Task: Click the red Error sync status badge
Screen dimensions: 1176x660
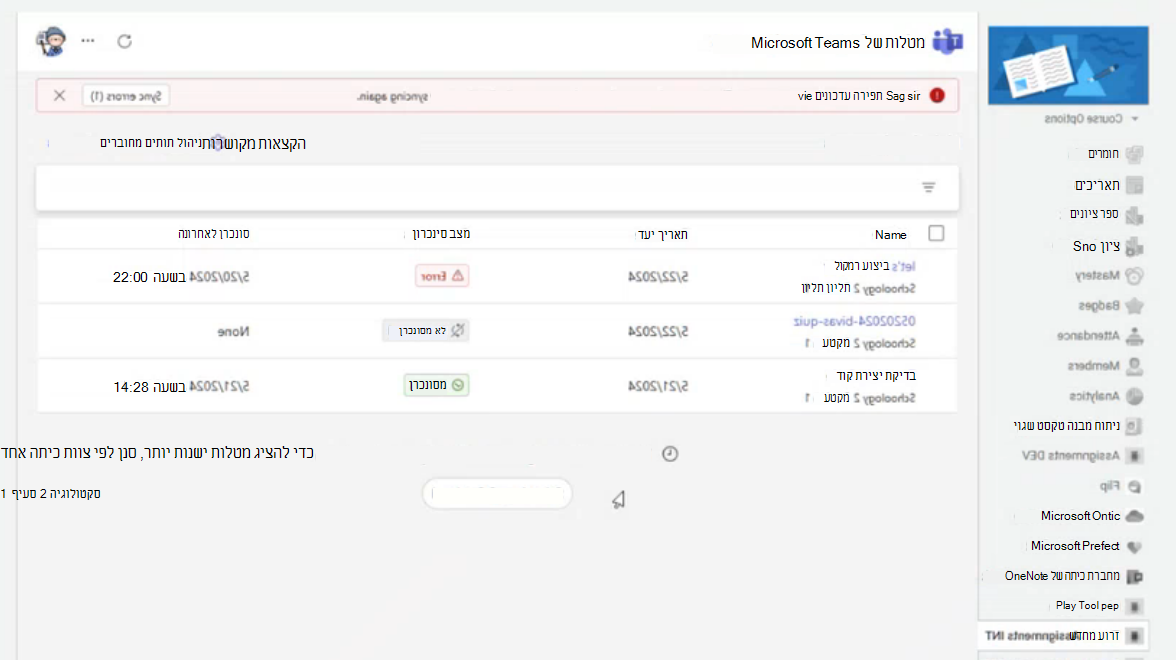Action: coord(442,276)
